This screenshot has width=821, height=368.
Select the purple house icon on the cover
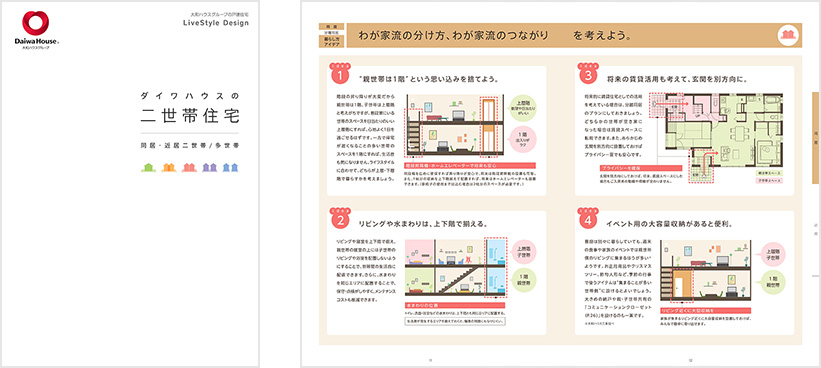tap(209, 168)
